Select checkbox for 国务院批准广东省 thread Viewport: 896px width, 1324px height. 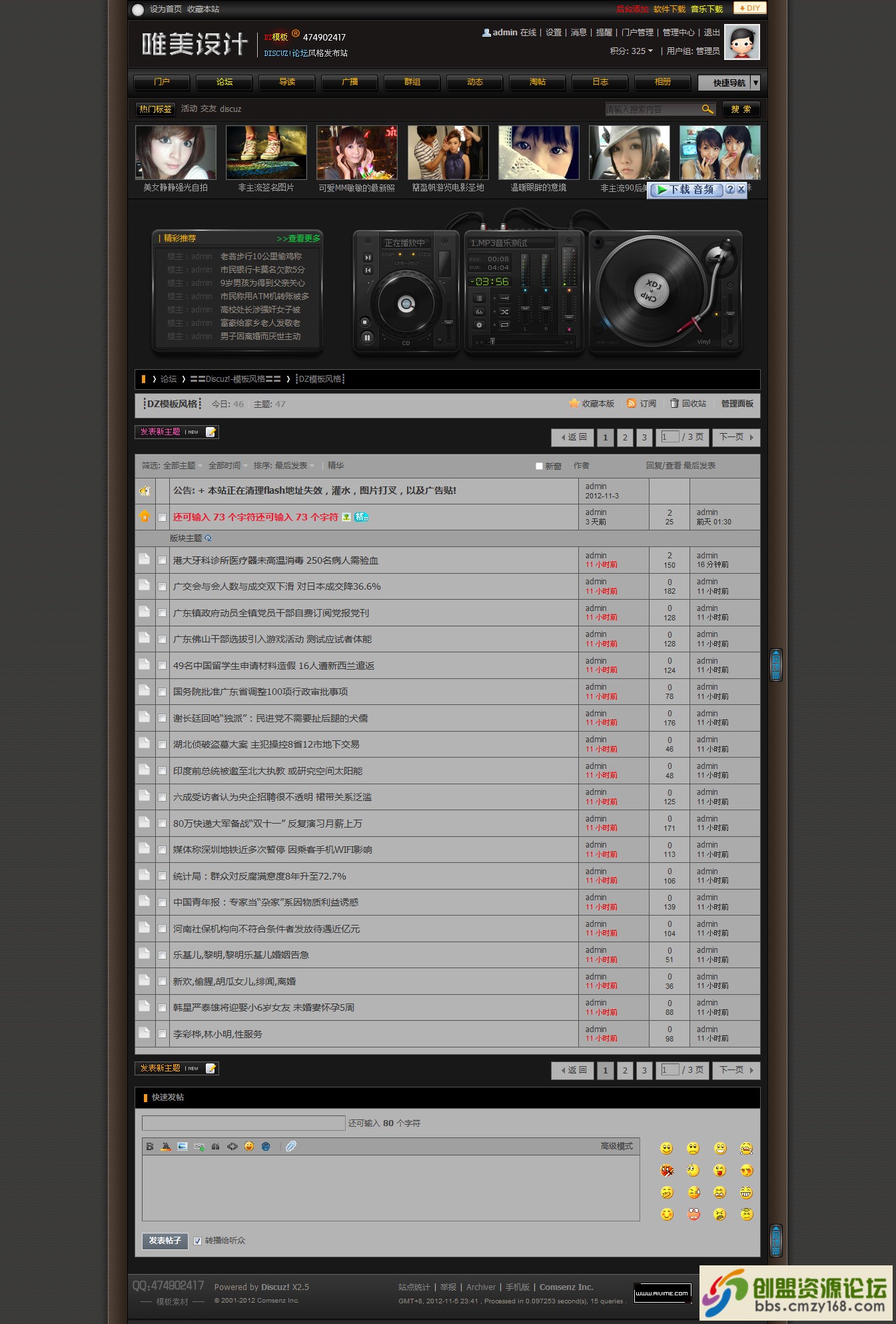[x=162, y=692]
